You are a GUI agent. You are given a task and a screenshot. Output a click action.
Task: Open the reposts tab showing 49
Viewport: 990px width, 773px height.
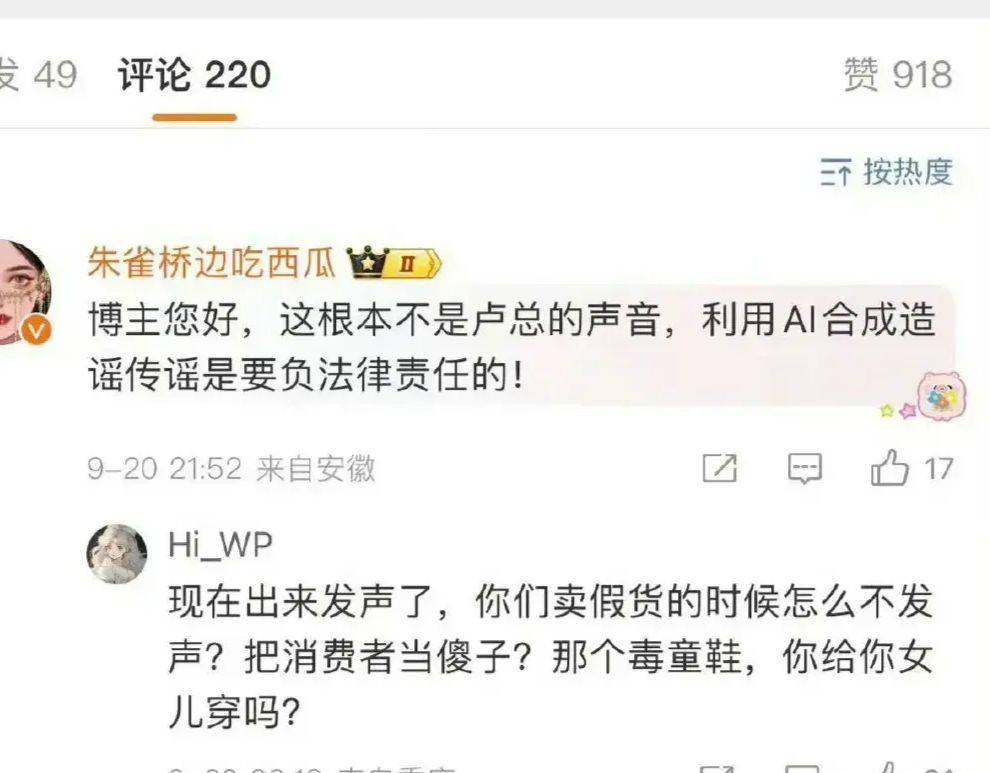pos(38,75)
